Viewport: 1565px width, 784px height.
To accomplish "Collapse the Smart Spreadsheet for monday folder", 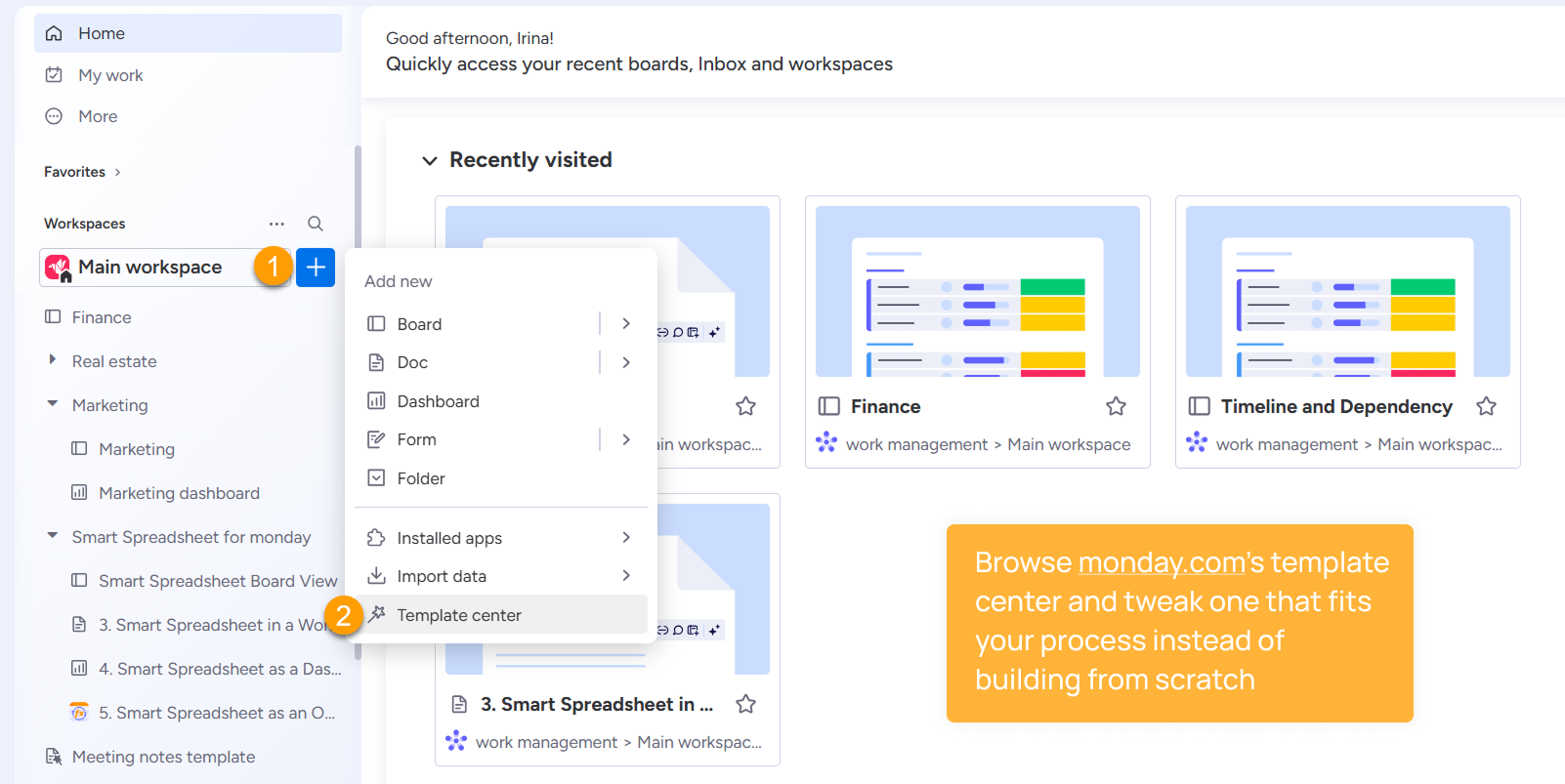I will pyautogui.click(x=53, y=536).
